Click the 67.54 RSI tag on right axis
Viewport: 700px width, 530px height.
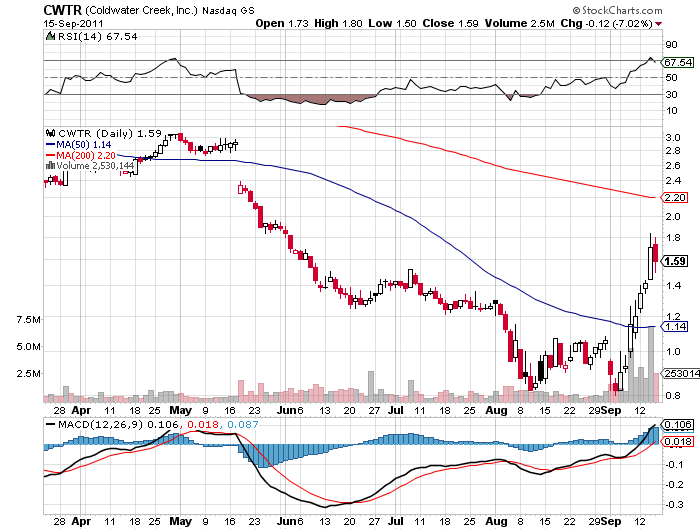678,63
